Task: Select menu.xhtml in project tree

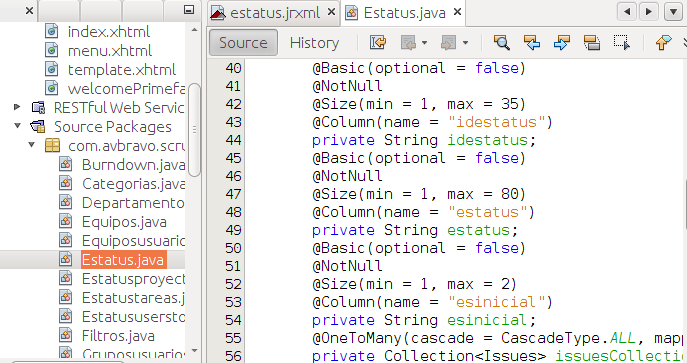Action: pyautogui.click(x=110, y=51)
